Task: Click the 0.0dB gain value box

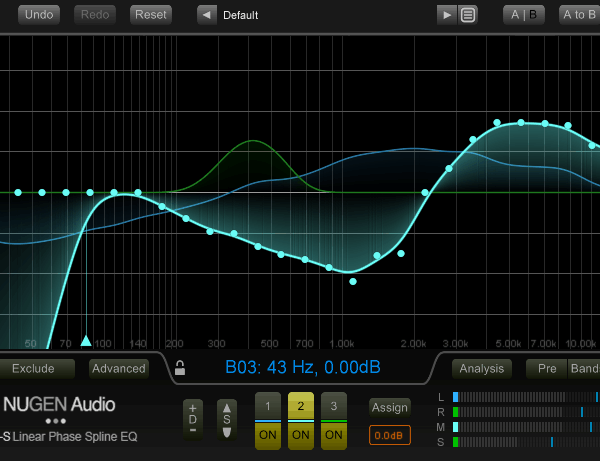Action: (x=390, y=436)
